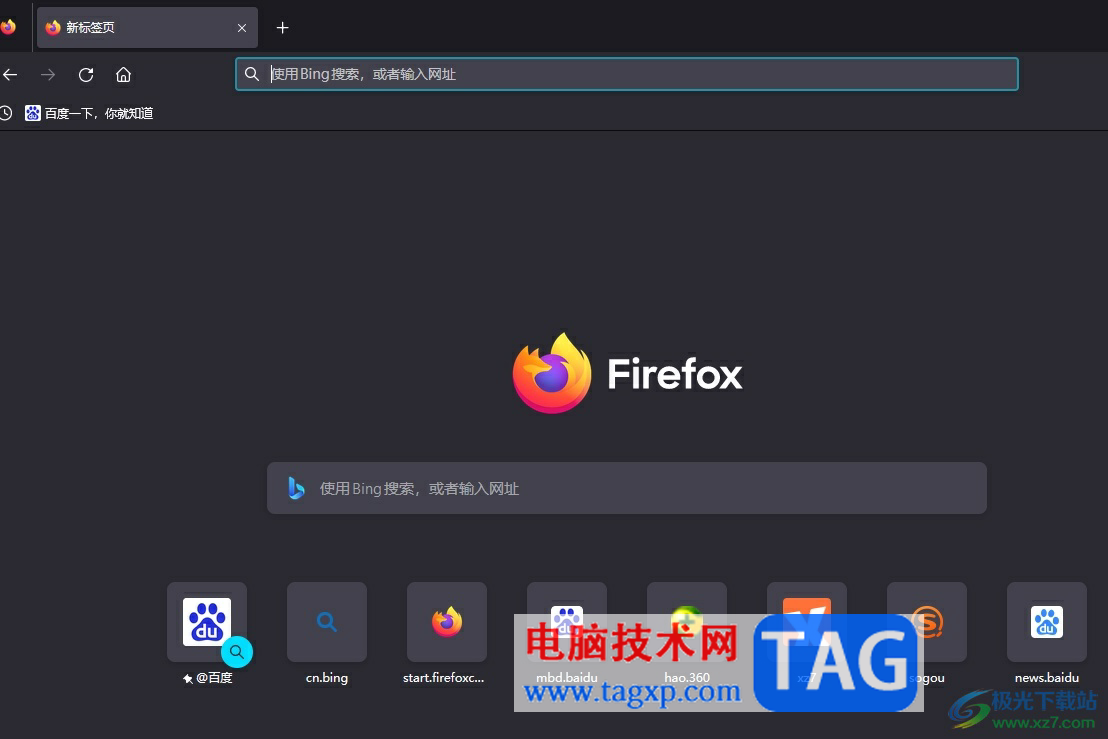
Task: Reload the current page
Action: 86,74
